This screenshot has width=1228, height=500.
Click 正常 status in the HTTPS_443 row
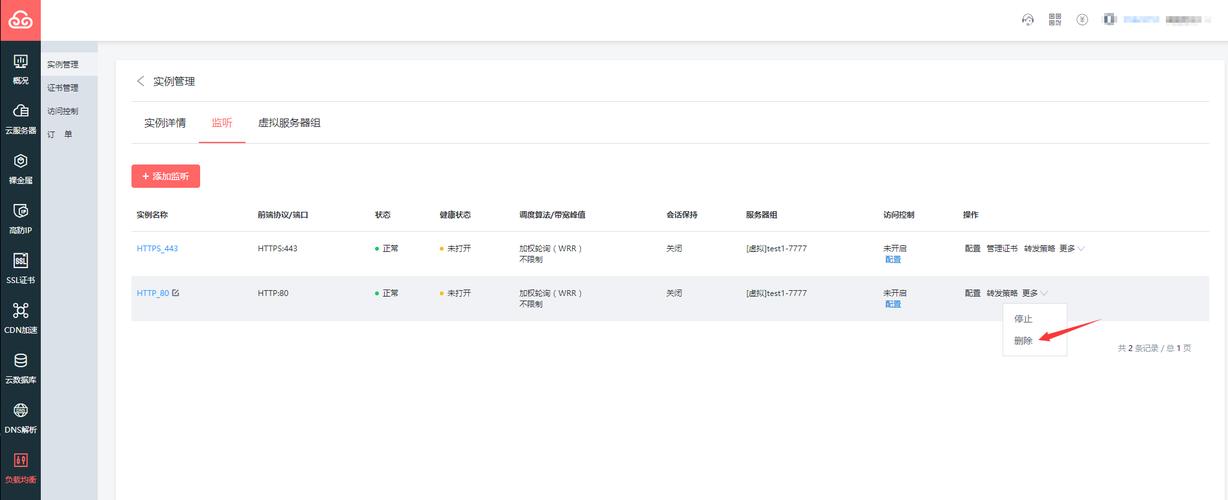(x=387, y=248)
